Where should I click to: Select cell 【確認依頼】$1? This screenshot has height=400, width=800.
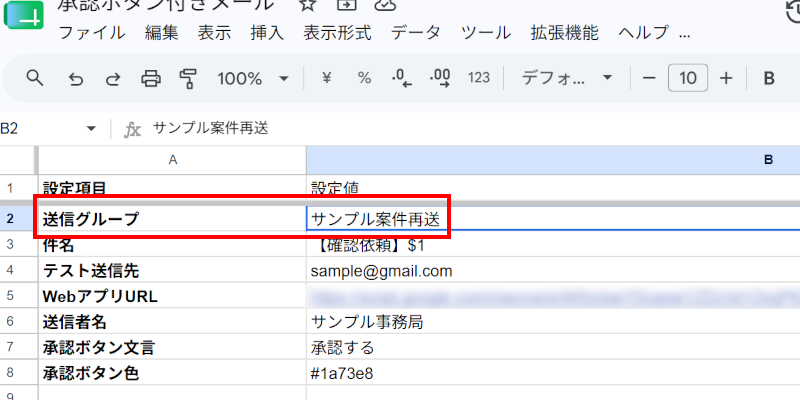pos(553,245)
